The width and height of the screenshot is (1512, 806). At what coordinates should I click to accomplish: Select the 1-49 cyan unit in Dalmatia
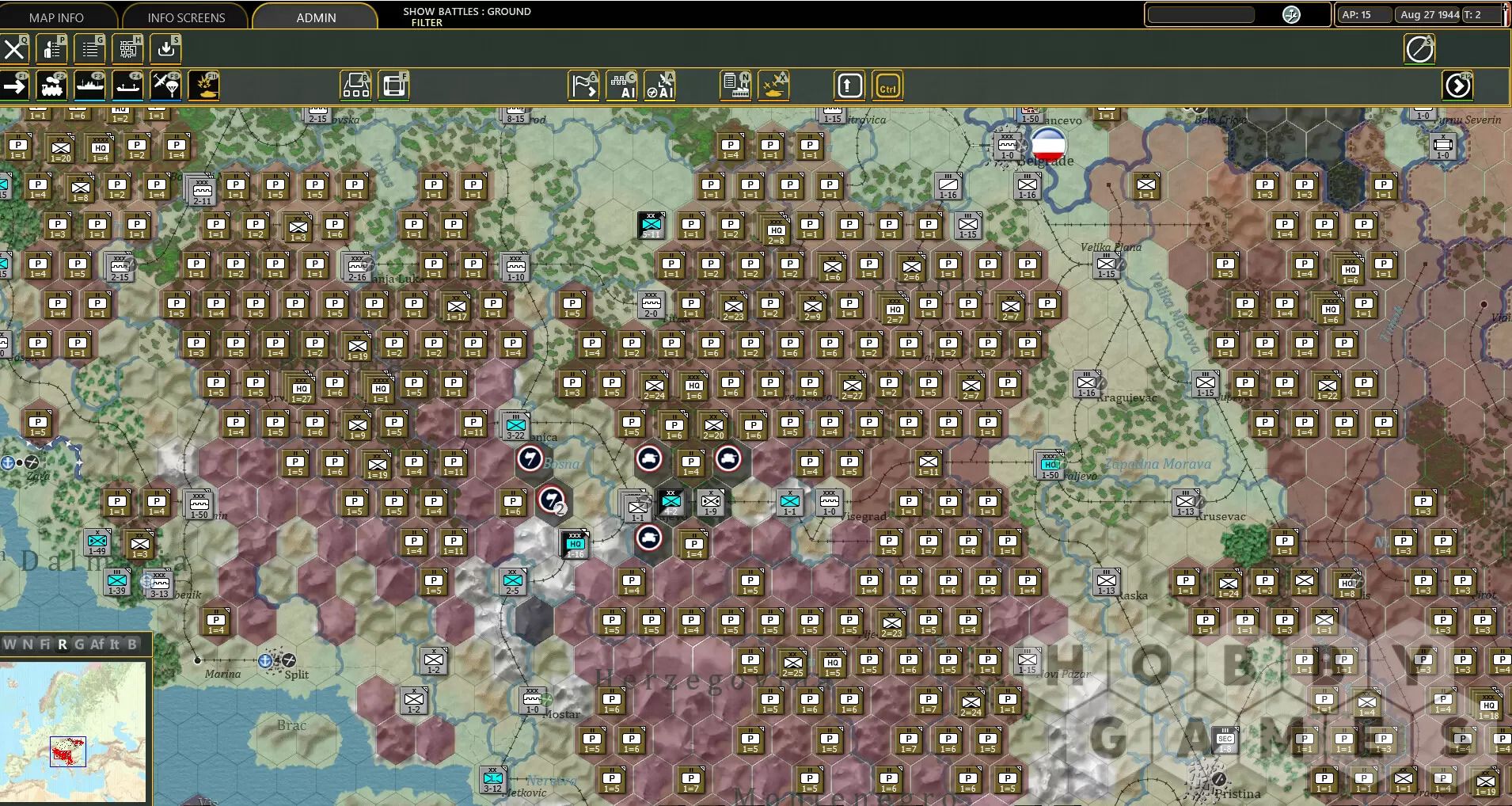coord(97,542)
